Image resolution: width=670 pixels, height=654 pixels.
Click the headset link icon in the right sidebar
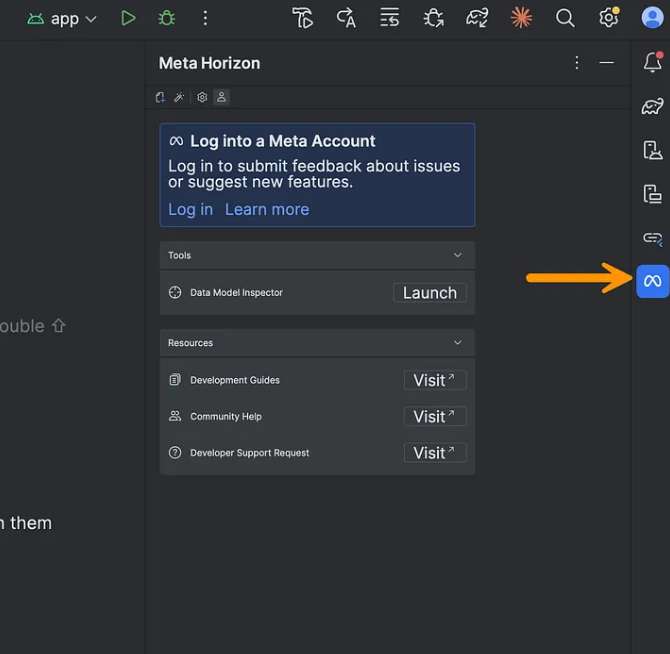pos(652,238)
